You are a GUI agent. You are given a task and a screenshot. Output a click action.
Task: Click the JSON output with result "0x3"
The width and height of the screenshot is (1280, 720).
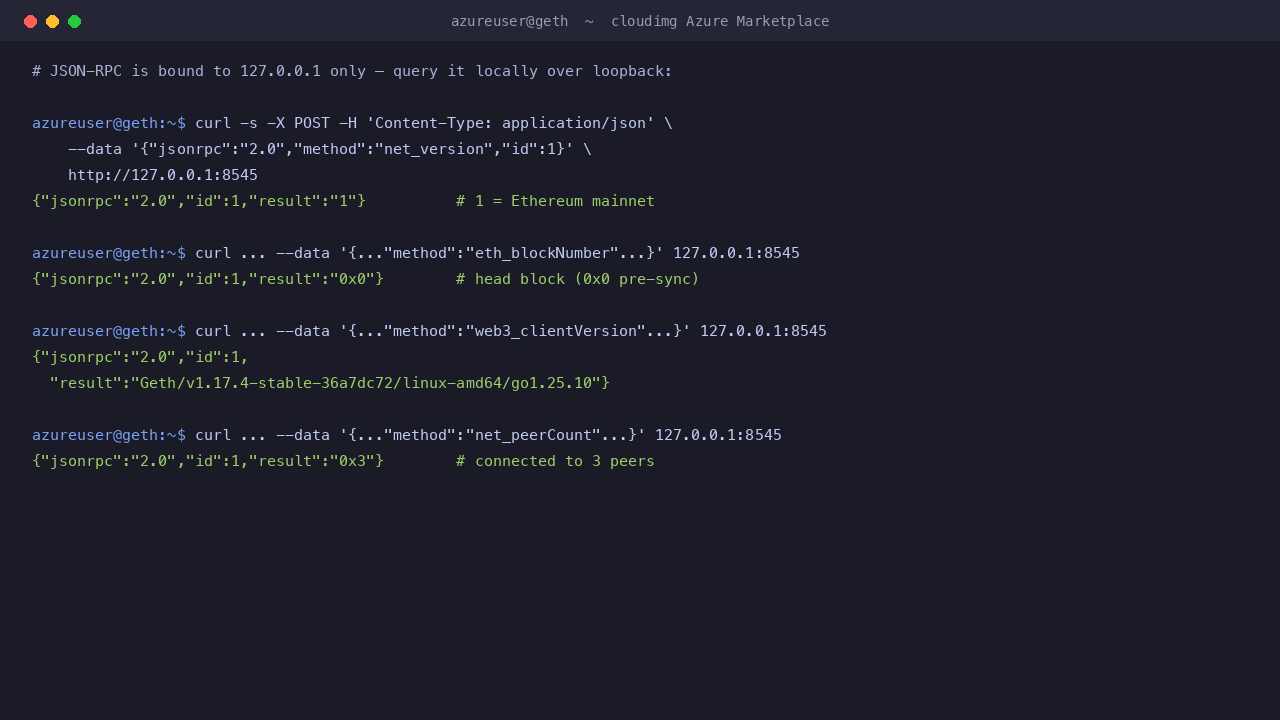point(208,461)
